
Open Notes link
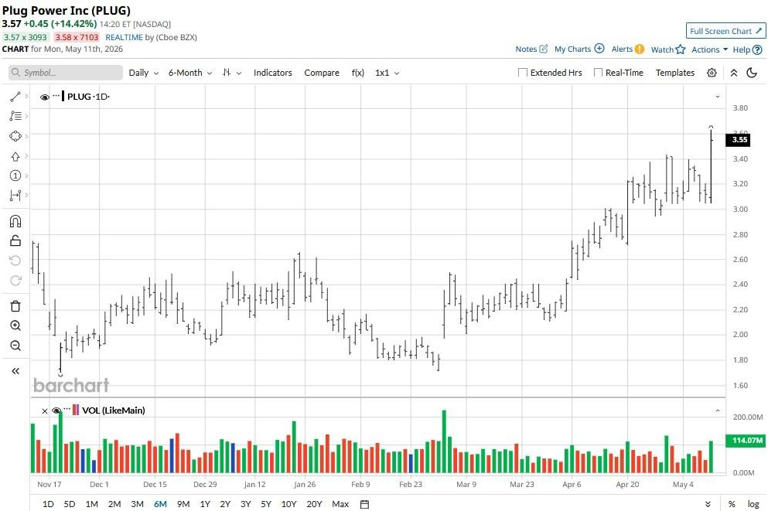pyautogui.click(x=531, y=49)
